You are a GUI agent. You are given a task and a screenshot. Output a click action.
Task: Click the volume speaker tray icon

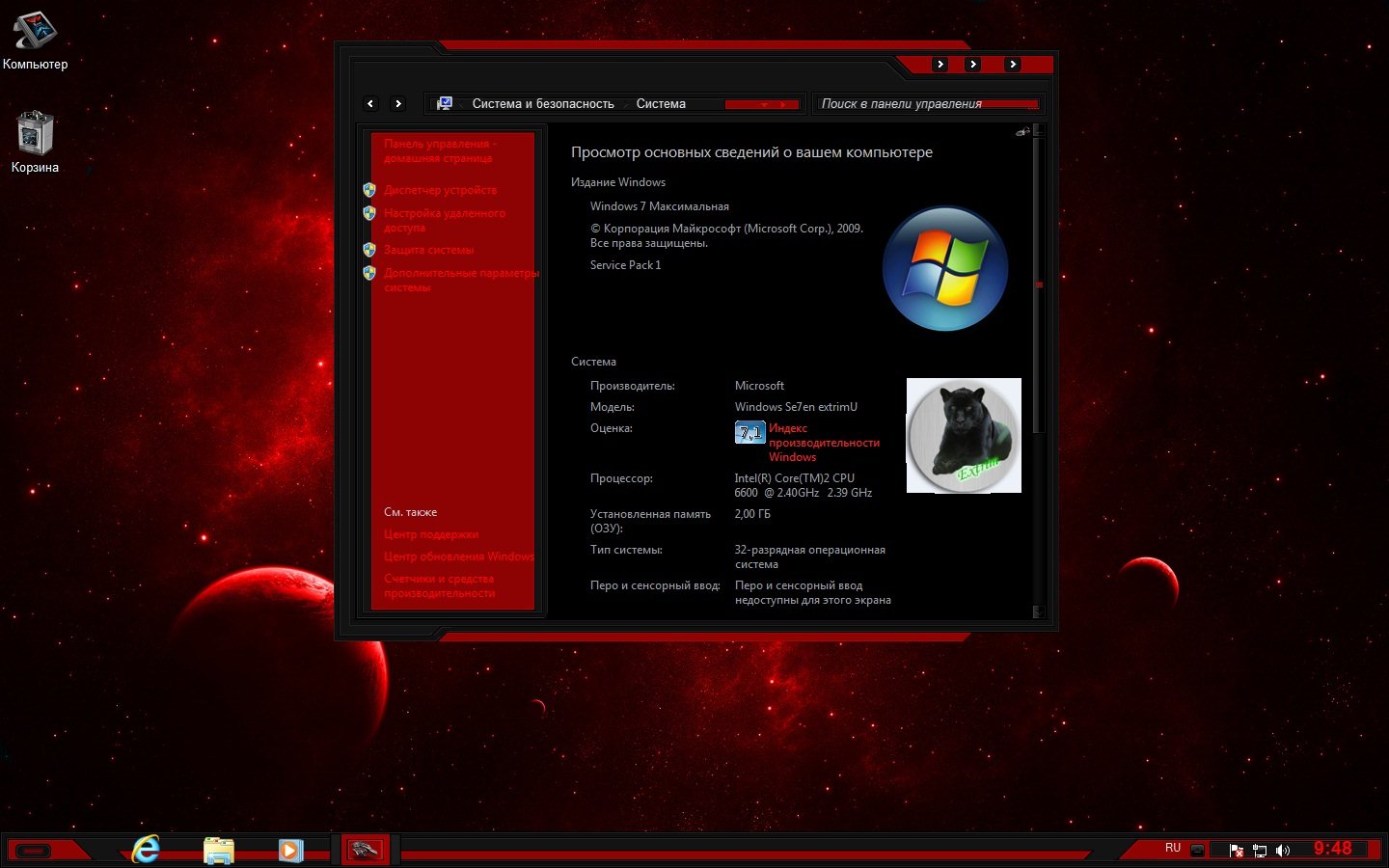click(1282, 850)
